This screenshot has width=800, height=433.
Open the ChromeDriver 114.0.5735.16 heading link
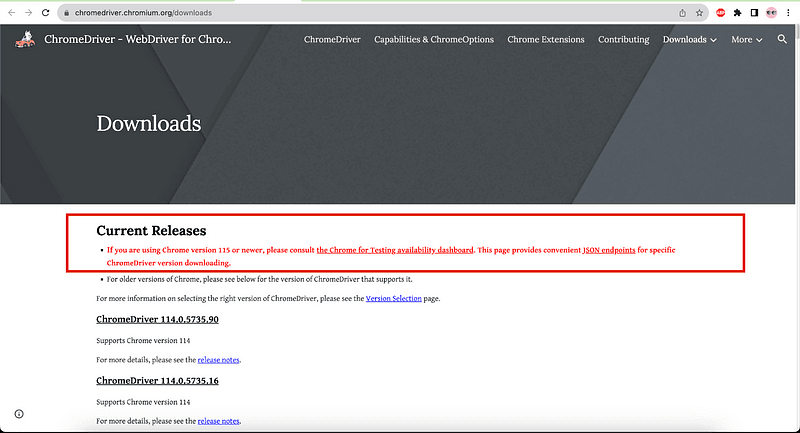[157, 380]
